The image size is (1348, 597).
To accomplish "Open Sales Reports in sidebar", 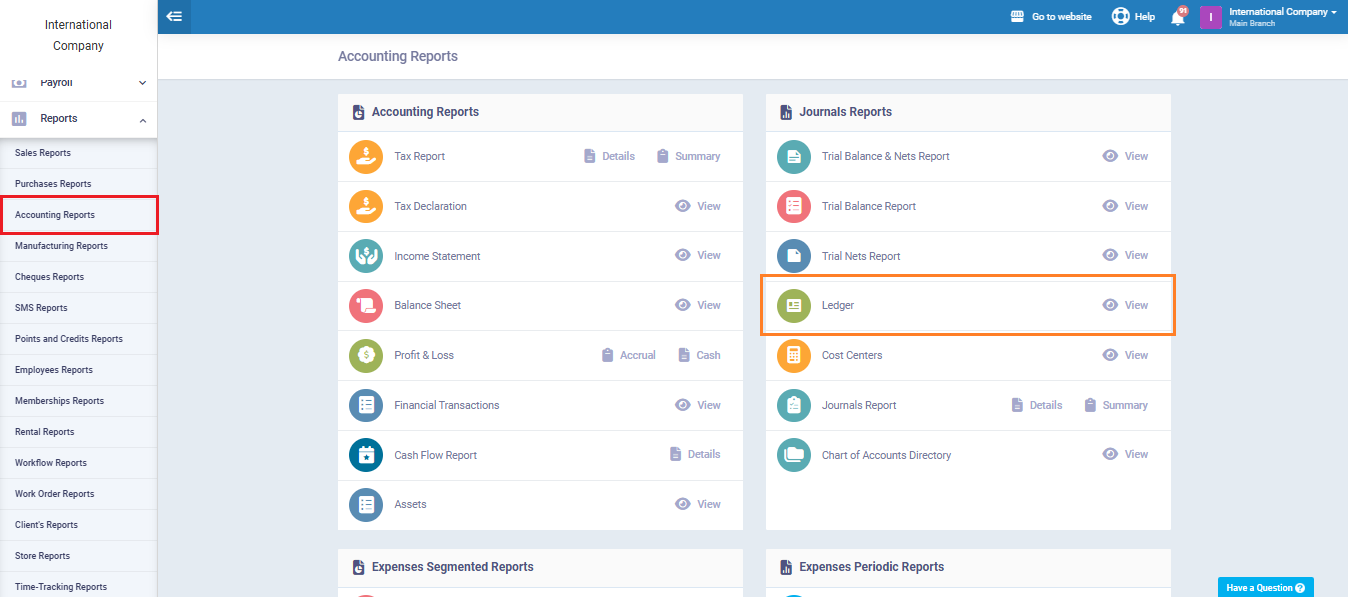I will tap(43, 153).
